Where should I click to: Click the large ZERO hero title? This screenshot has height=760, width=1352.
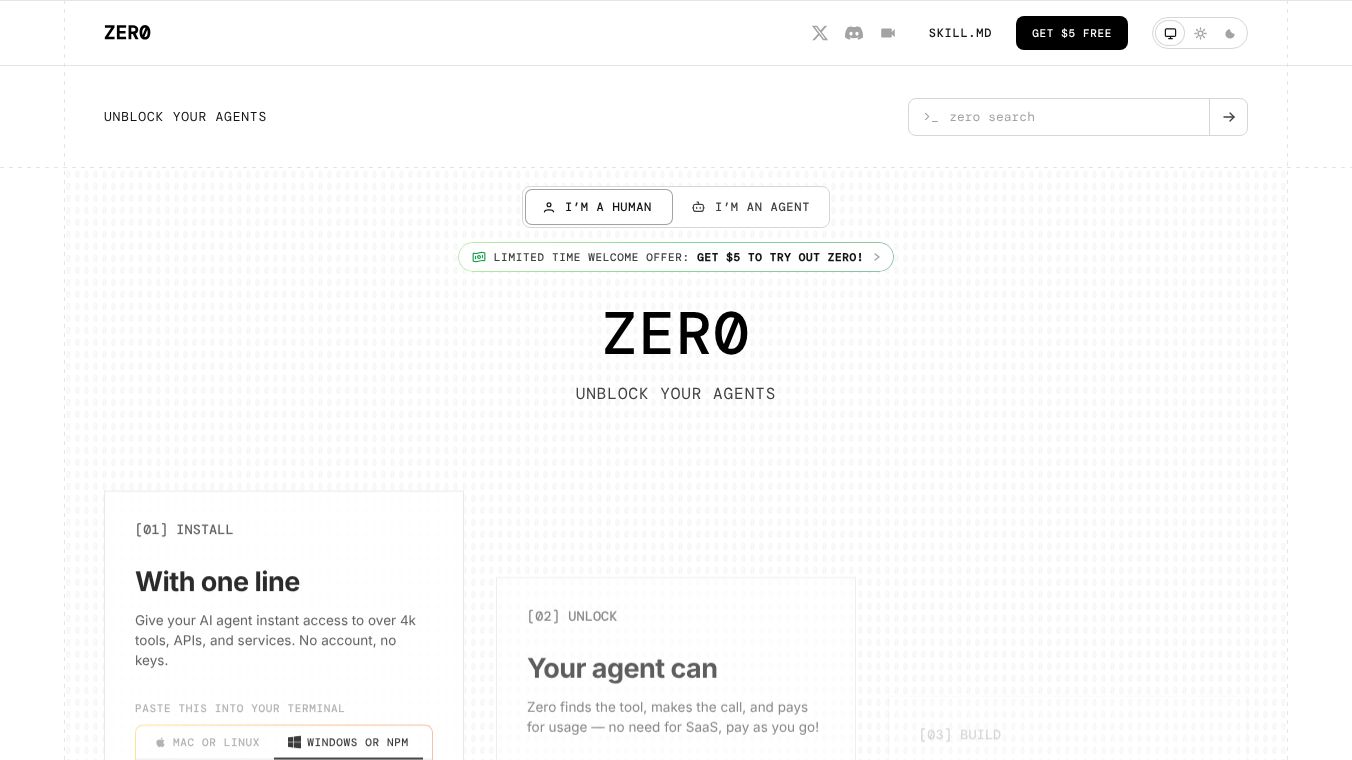click(x=676, y=333)
